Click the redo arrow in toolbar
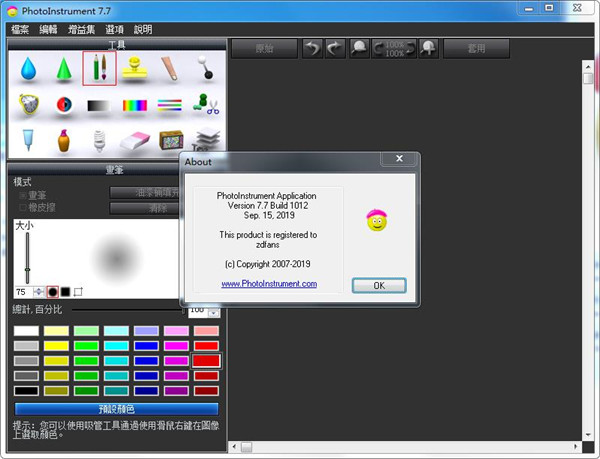Viewport: 600px width, 459px height. pos(335,49)
